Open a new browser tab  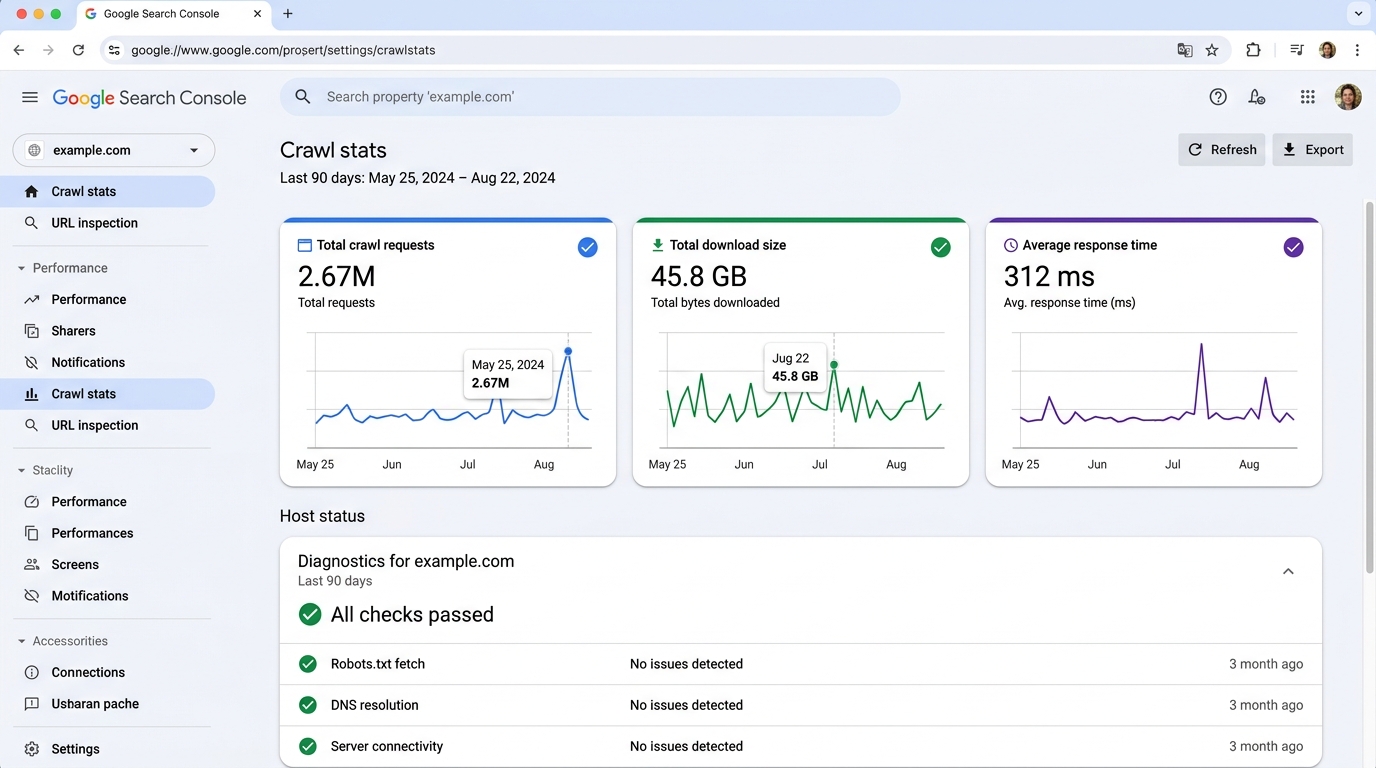tap(288, 14)
